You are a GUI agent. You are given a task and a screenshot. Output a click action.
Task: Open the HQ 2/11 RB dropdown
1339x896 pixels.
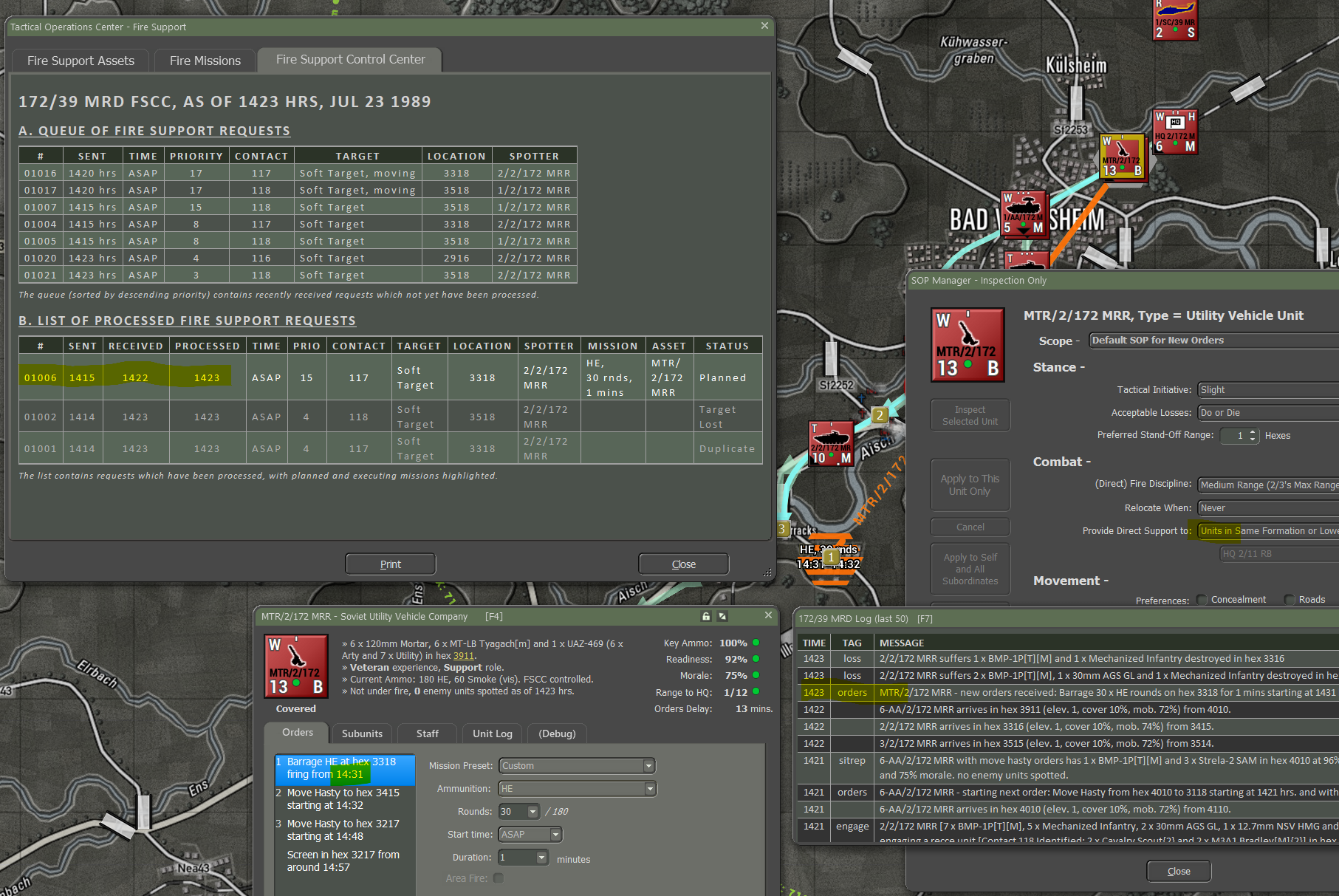point(1279,554)
